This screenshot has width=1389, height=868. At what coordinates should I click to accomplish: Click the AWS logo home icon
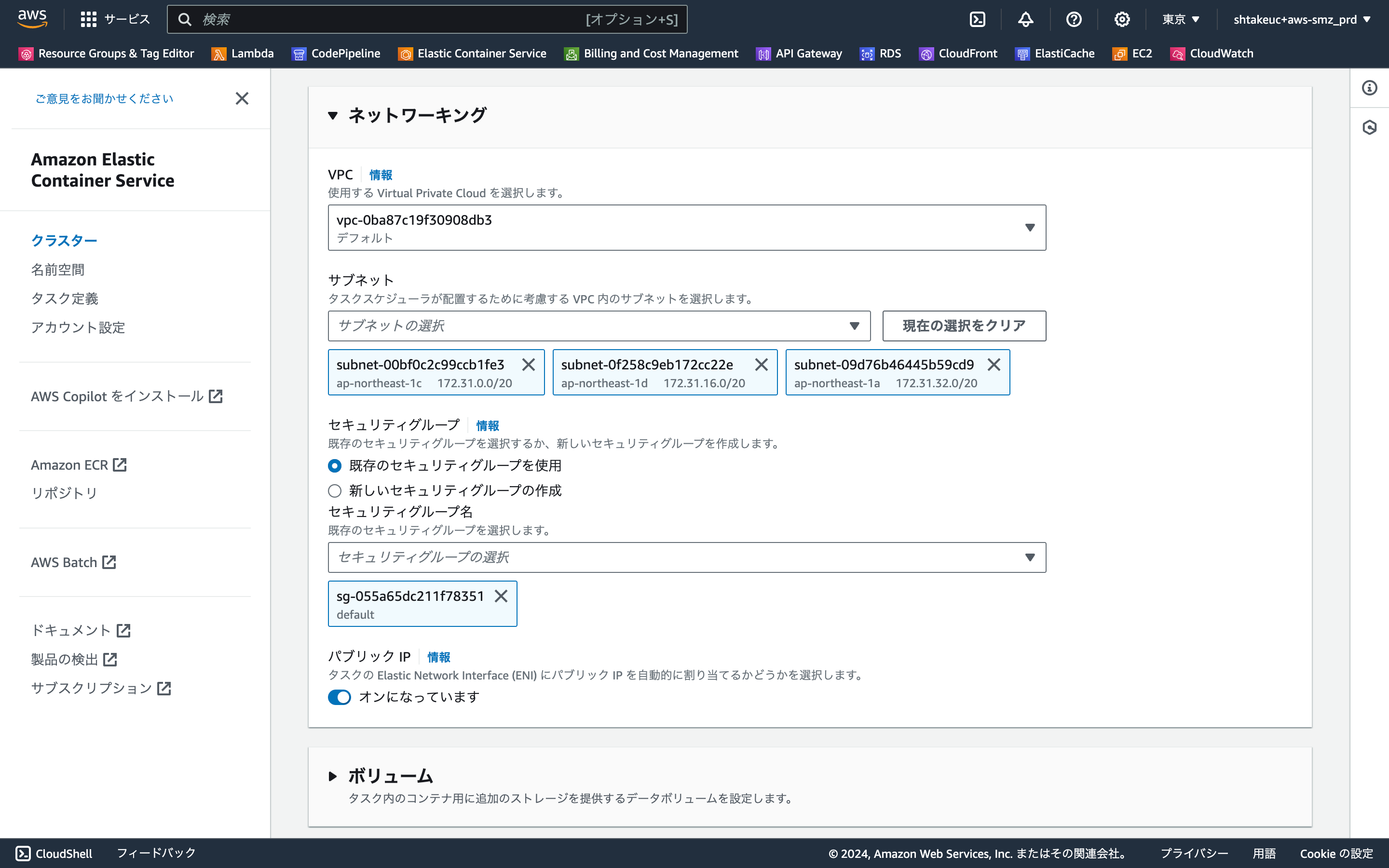pyautogui.click(x=32, y=19)
